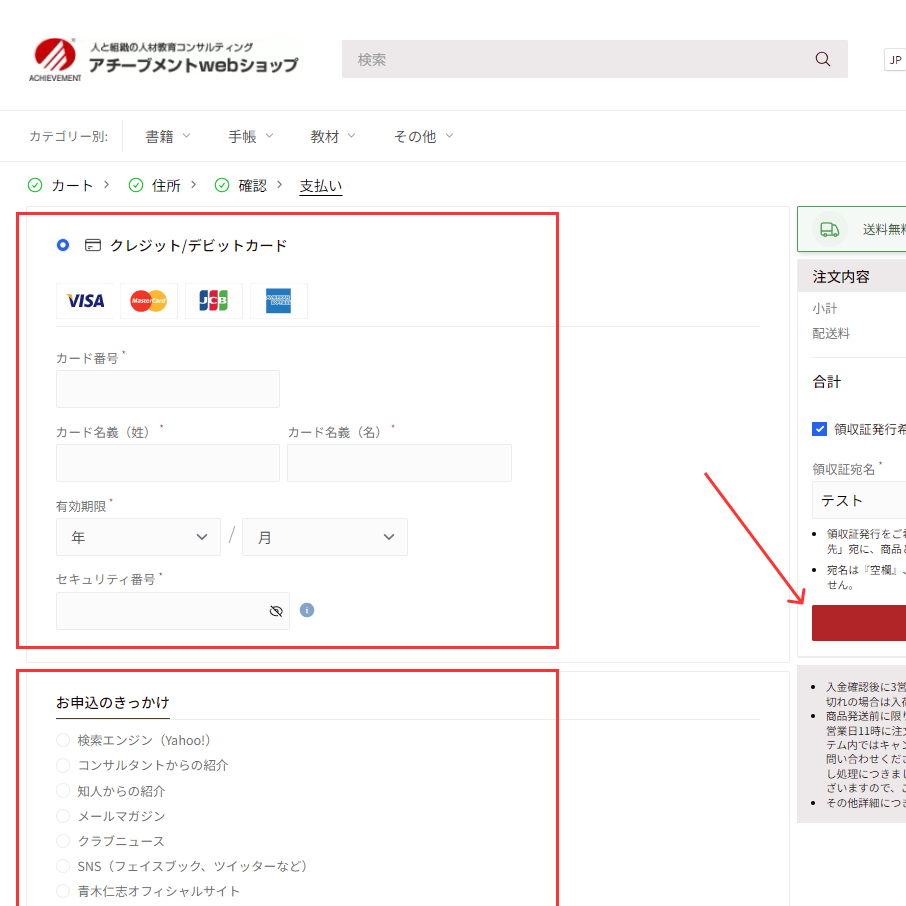The width and height of the screenshot is (906, 906).
Task: Click the search magnifier icon
Action: pyautogui.click(x=823, y=59)
